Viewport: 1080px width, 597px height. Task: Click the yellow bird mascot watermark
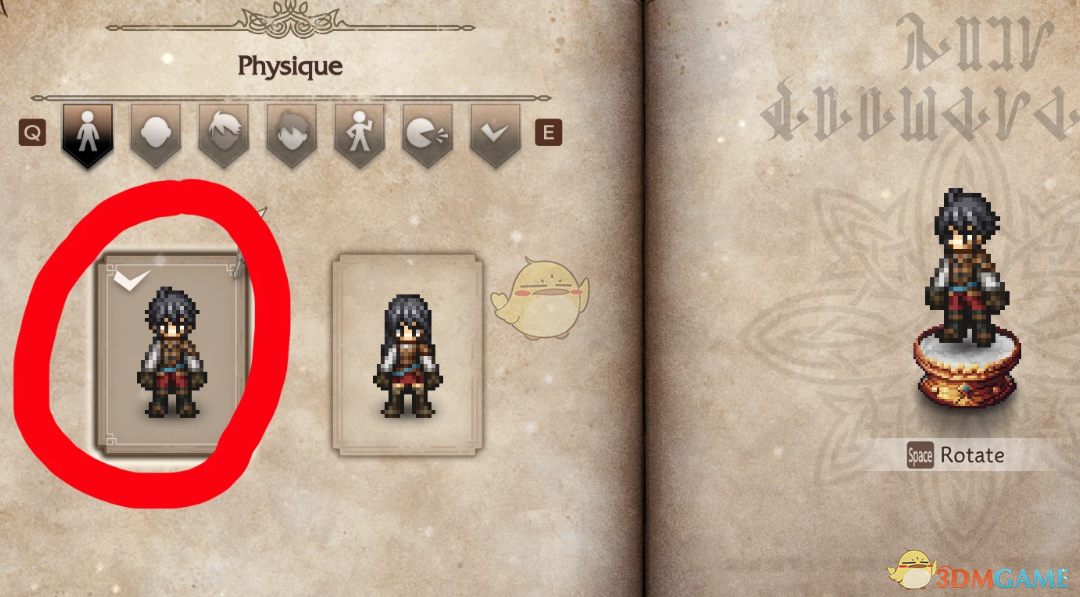tap(540, 298)
